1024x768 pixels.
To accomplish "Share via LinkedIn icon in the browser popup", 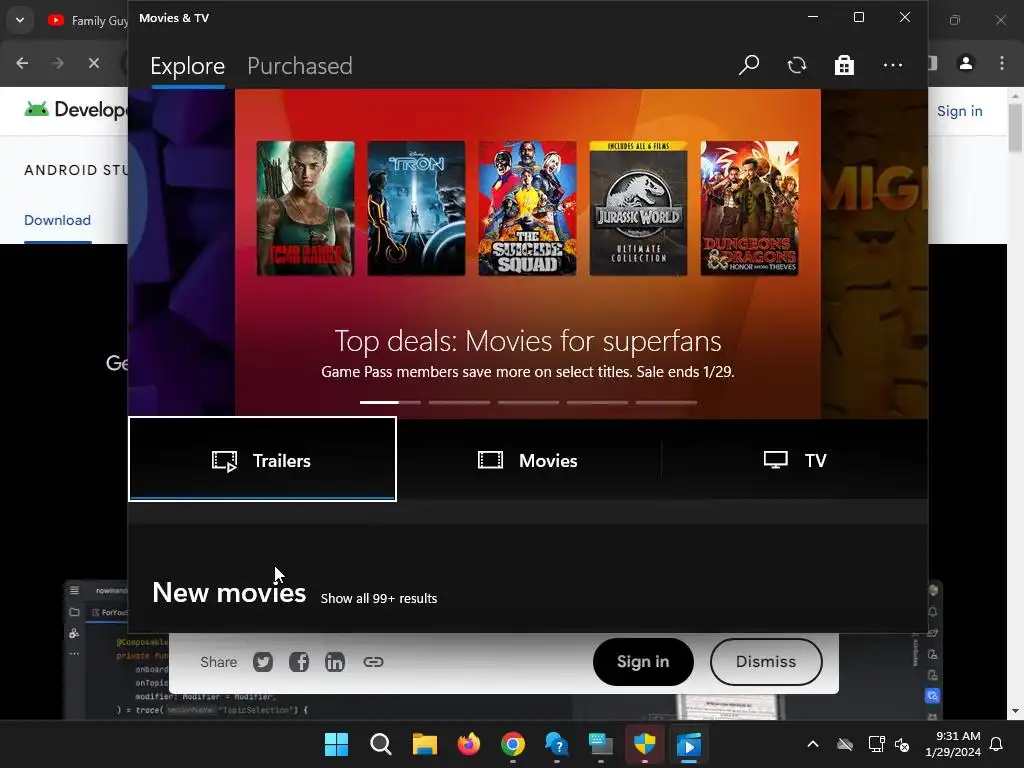I will 334,662.
